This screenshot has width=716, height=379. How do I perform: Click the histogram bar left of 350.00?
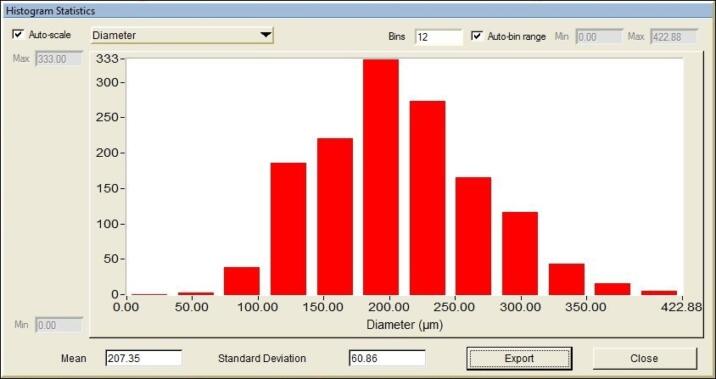coord(567,279)
